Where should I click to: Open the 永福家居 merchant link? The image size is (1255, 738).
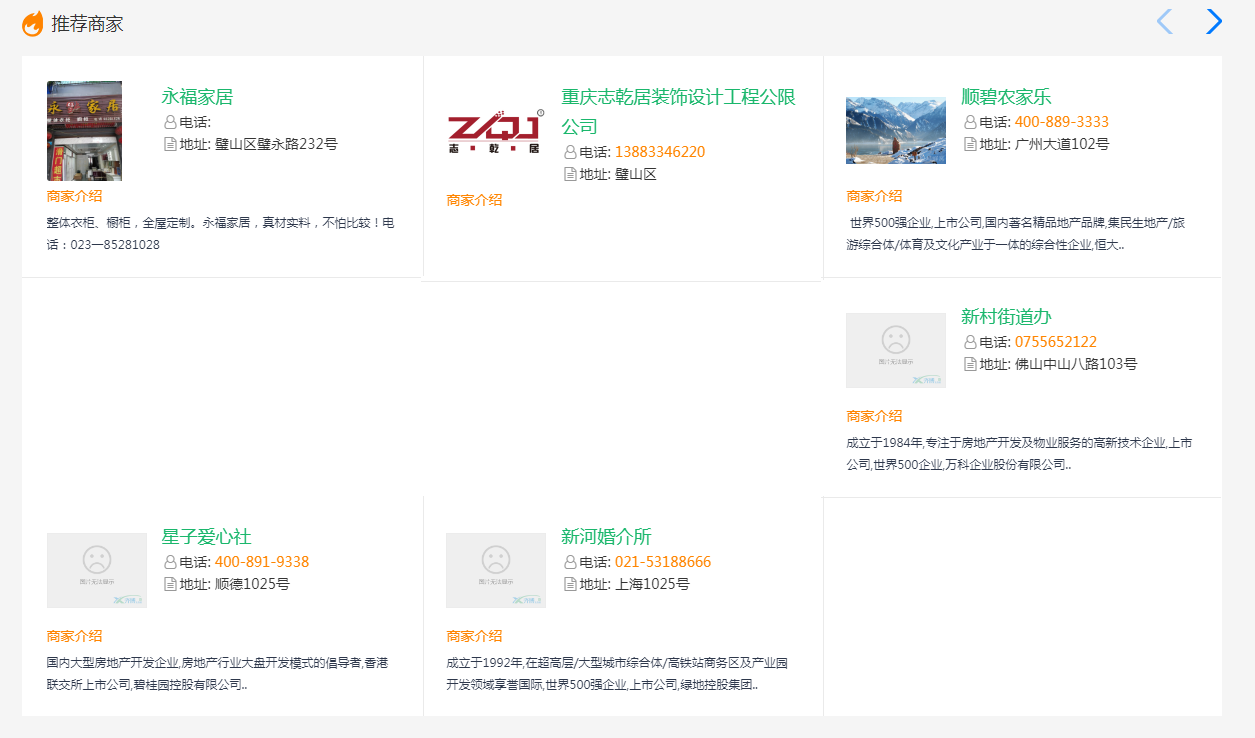[197, 97]
